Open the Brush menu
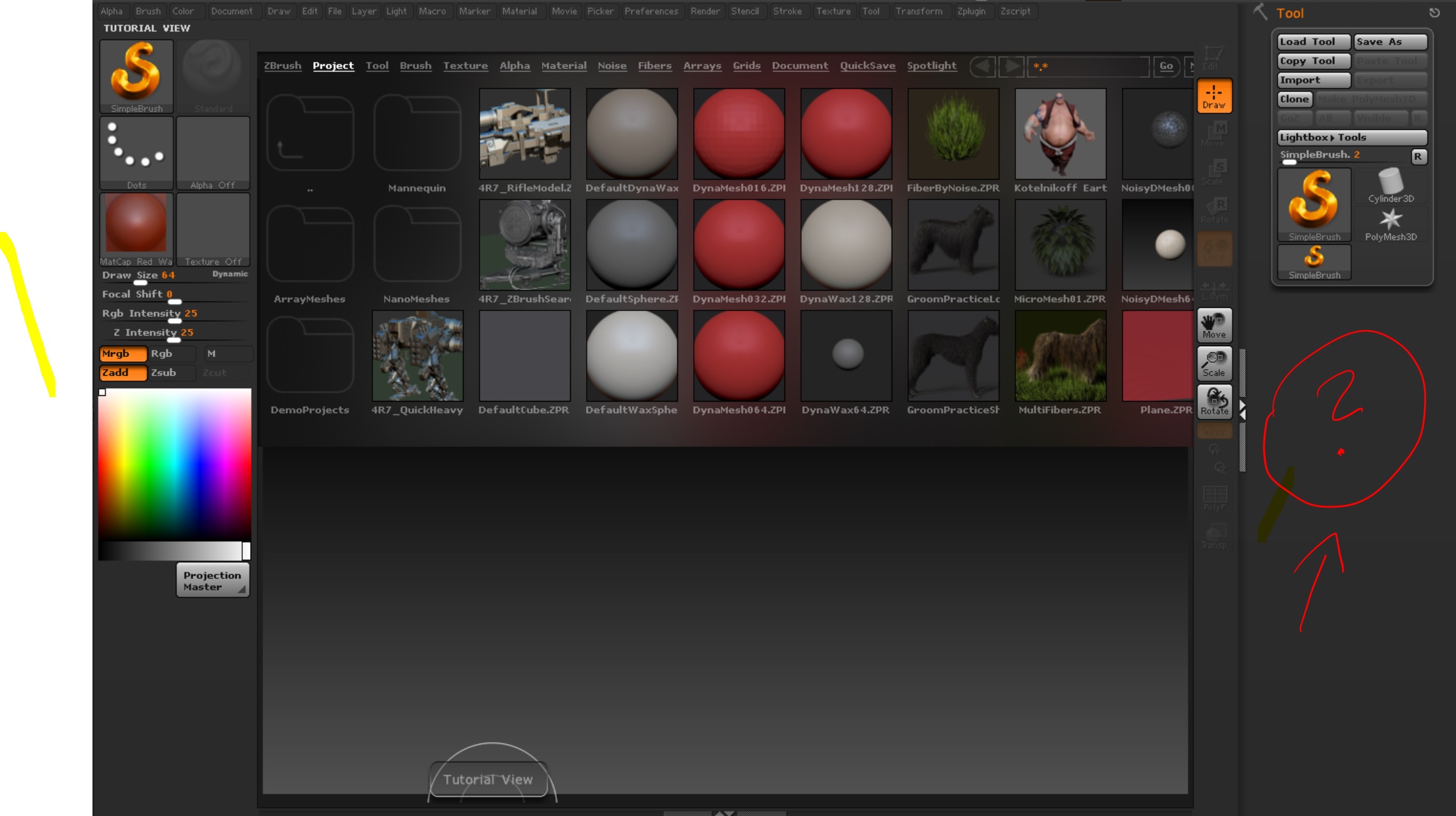The width and height of the screenshot is (1456, 816). [148, 11]
